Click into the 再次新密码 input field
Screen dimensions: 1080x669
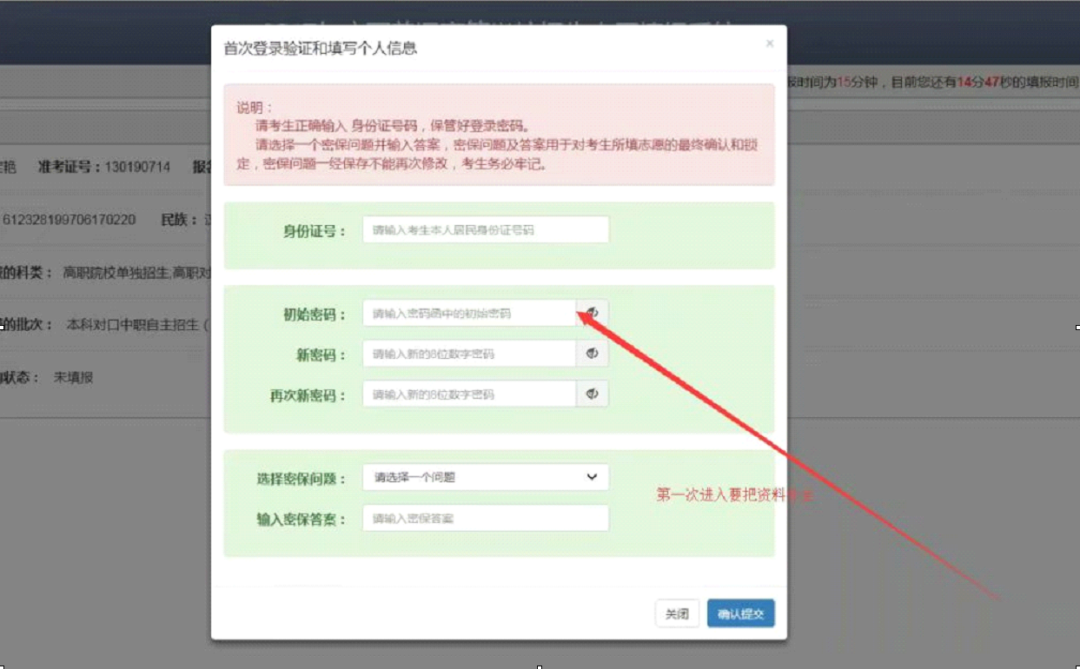tap(469, 394)
